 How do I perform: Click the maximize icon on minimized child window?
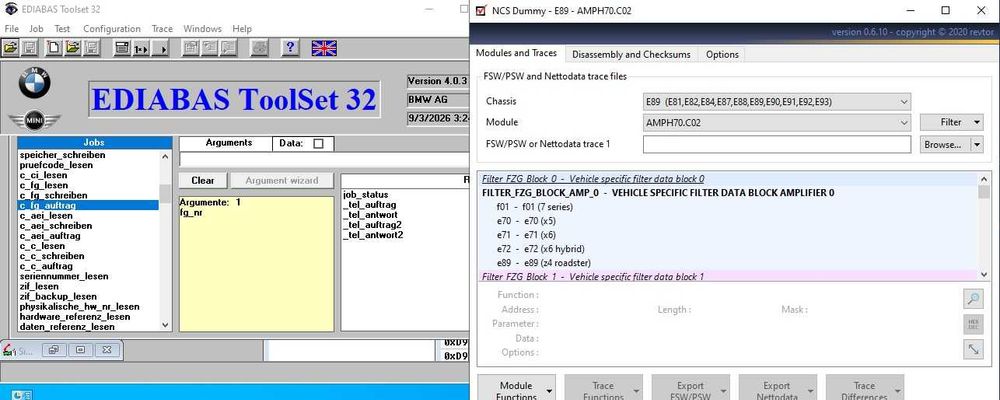point(80,350)
